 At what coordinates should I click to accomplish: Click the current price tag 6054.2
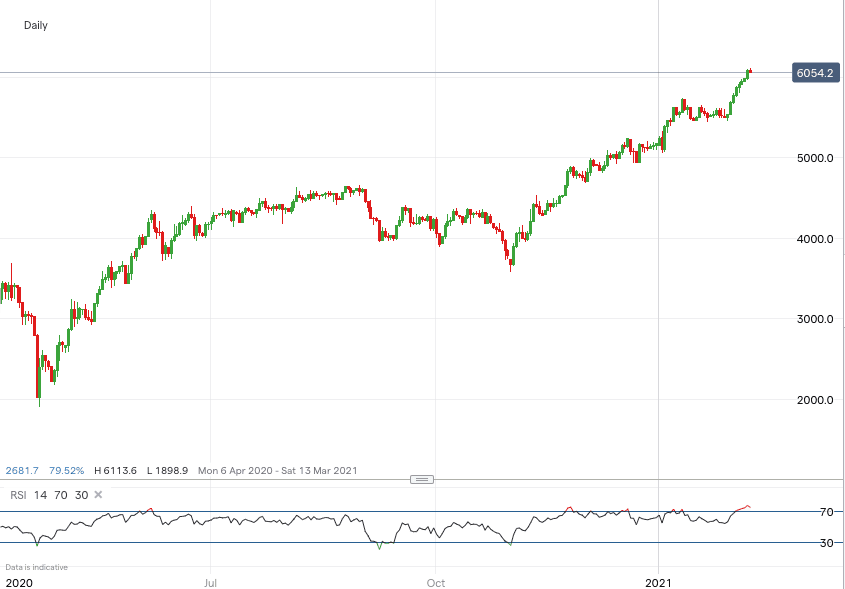coord(814,73)
